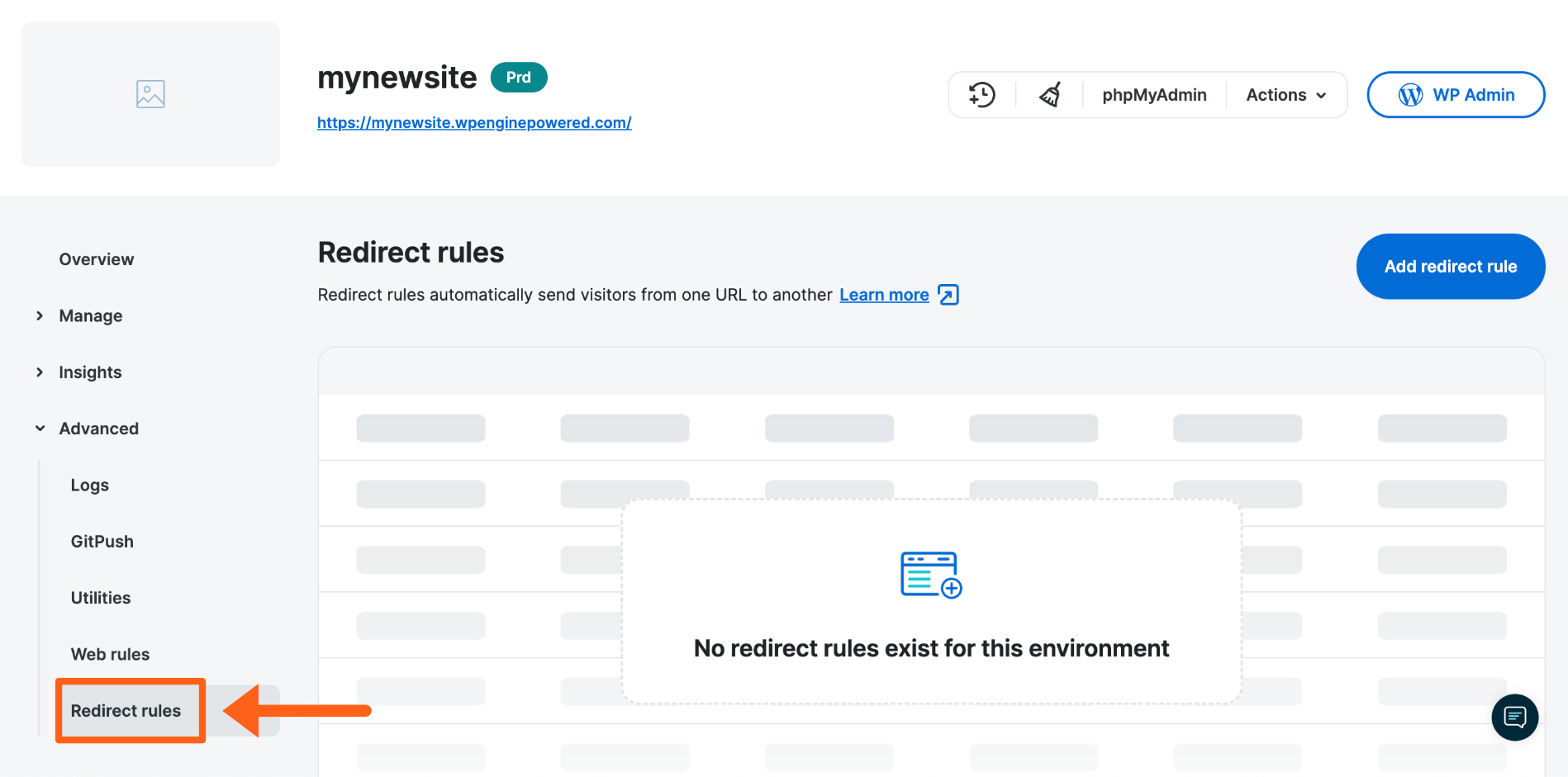
Task: Click the external link icon beside Learn more
Action: tap(948, 295)
